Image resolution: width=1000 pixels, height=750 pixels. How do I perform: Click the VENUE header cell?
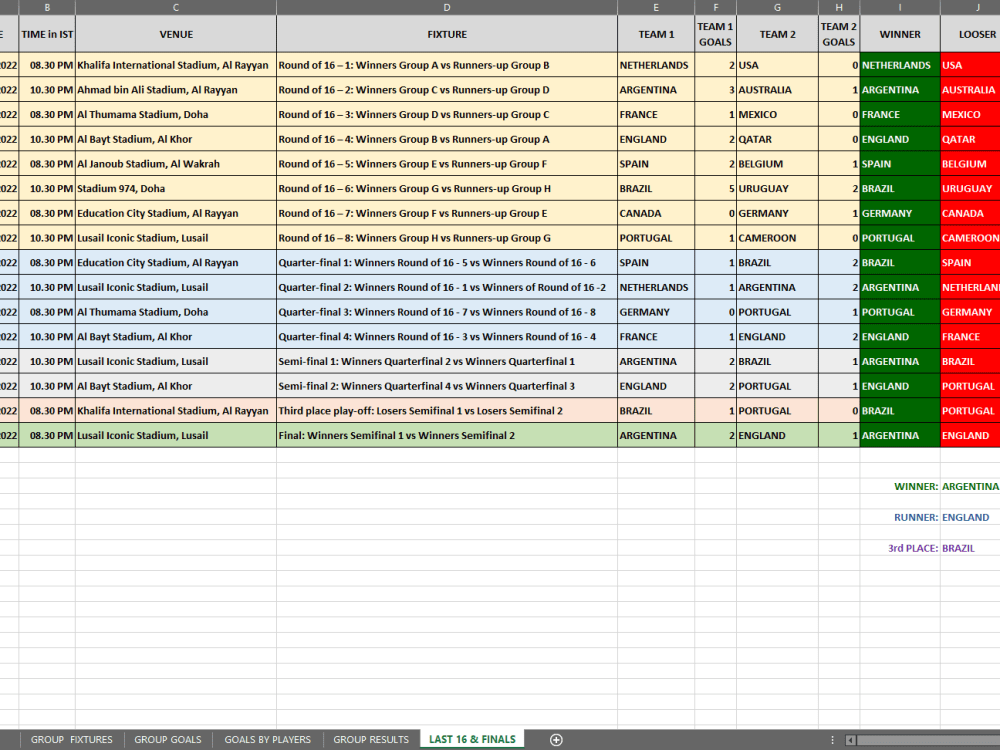tap(175, 34)
